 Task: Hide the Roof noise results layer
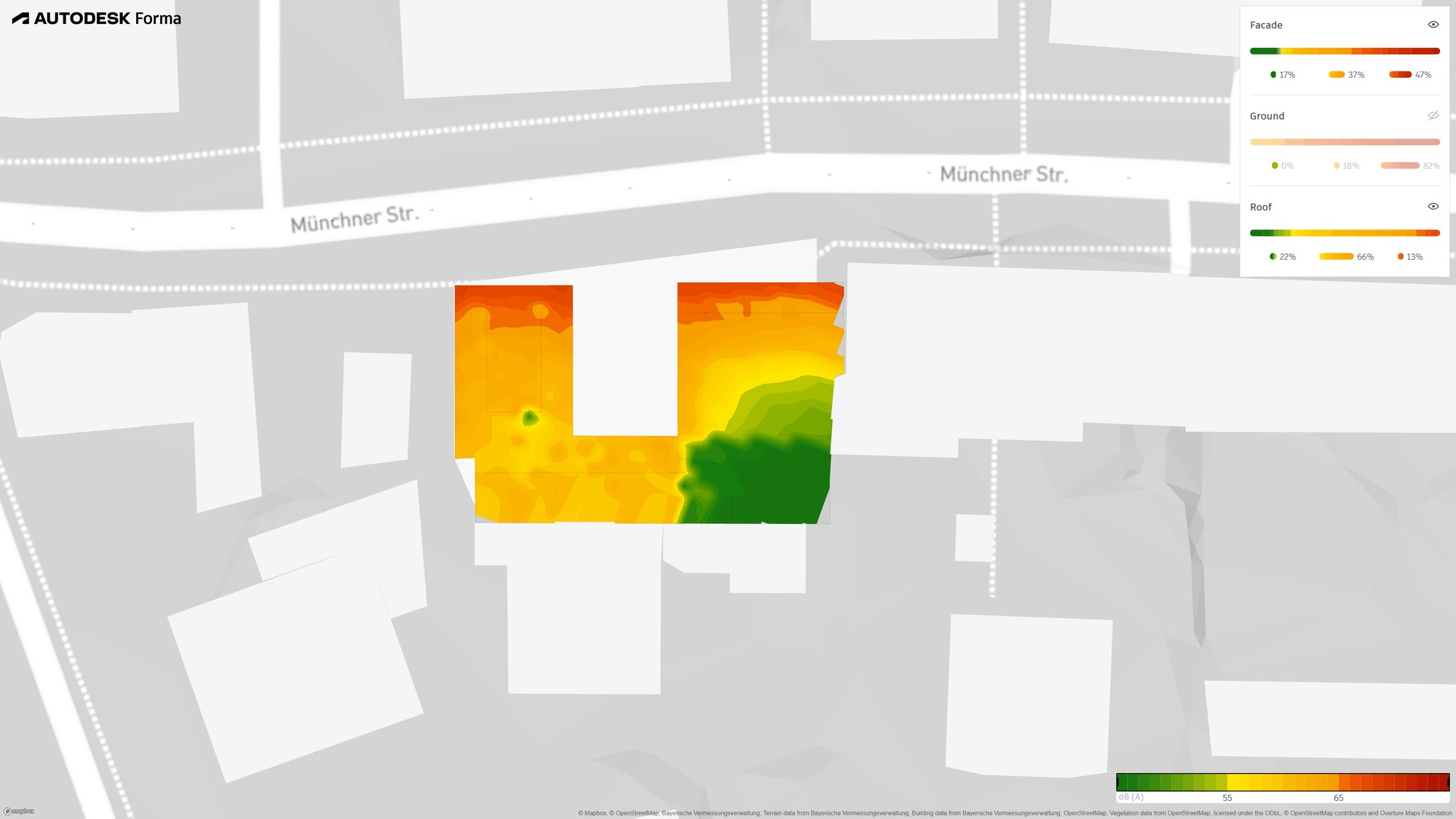[1433, 207]
